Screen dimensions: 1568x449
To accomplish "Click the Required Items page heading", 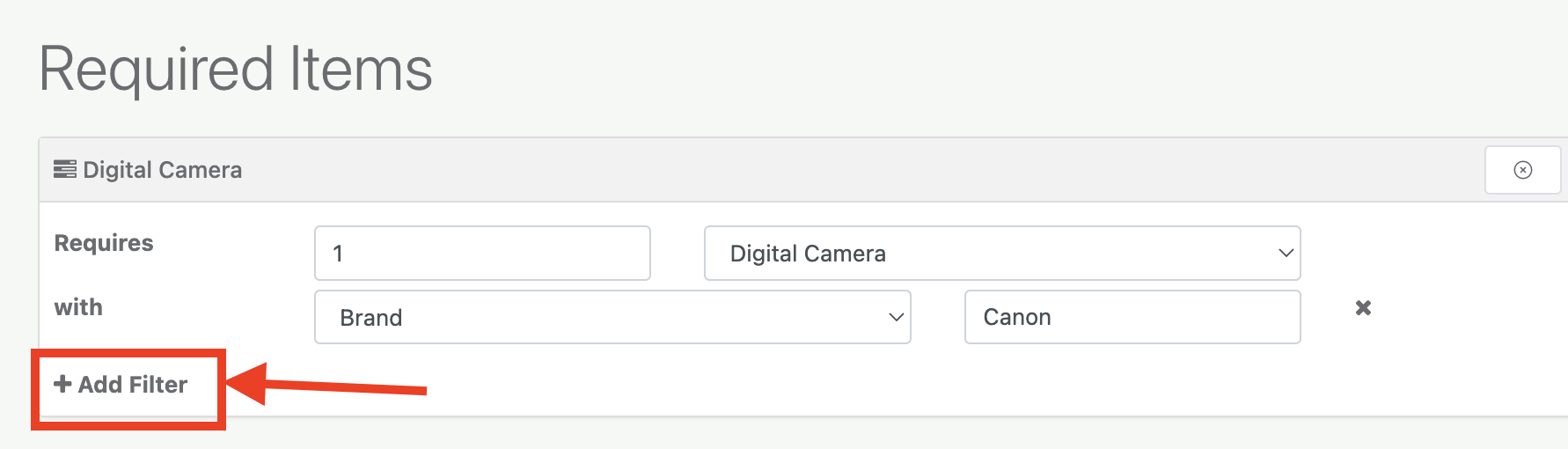I will click(236, 70).
